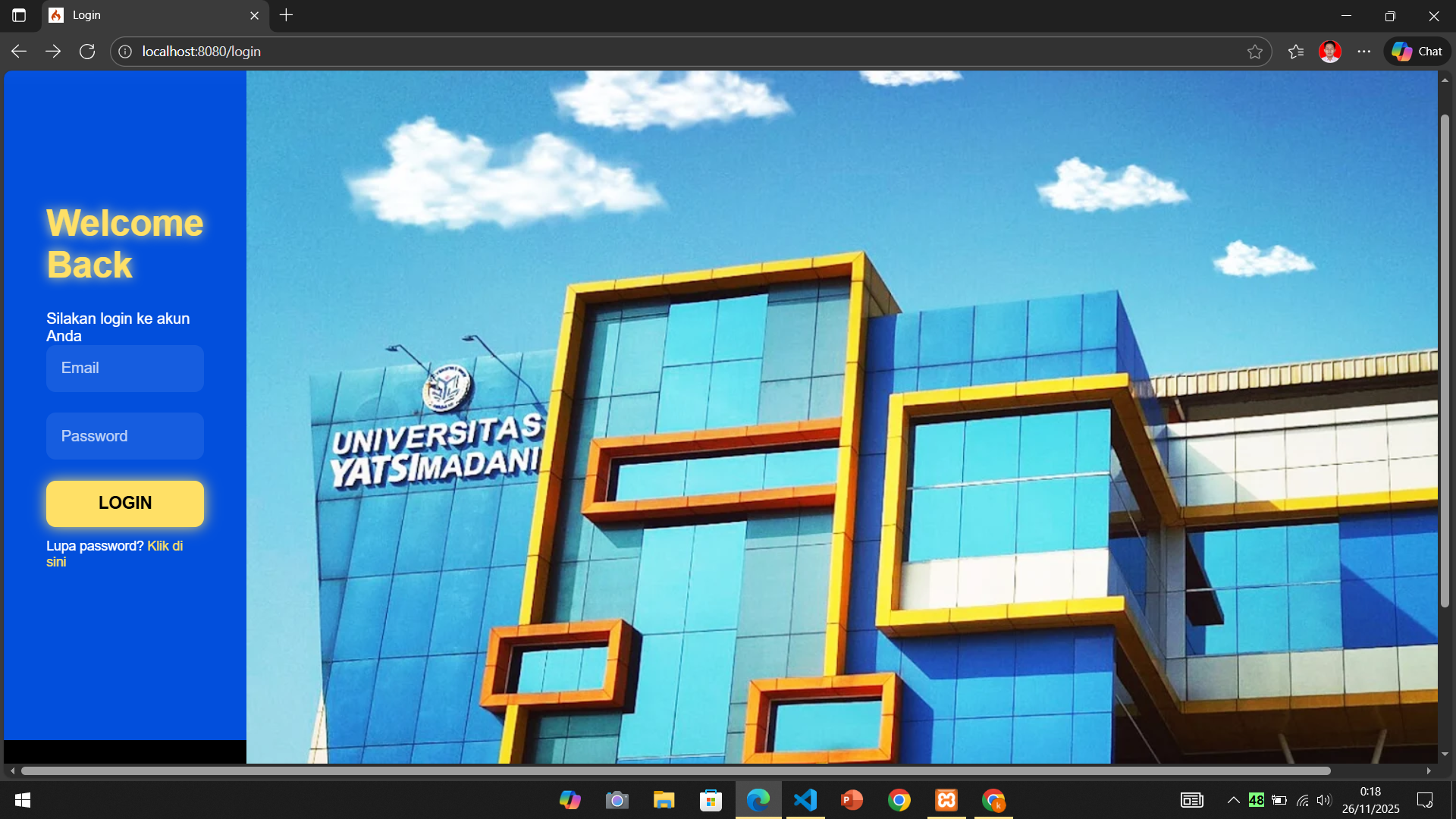The height and width of the screenshot is (819, 1456).
Task: Bookmark page with the star icon
Action: coord(1255,52)
